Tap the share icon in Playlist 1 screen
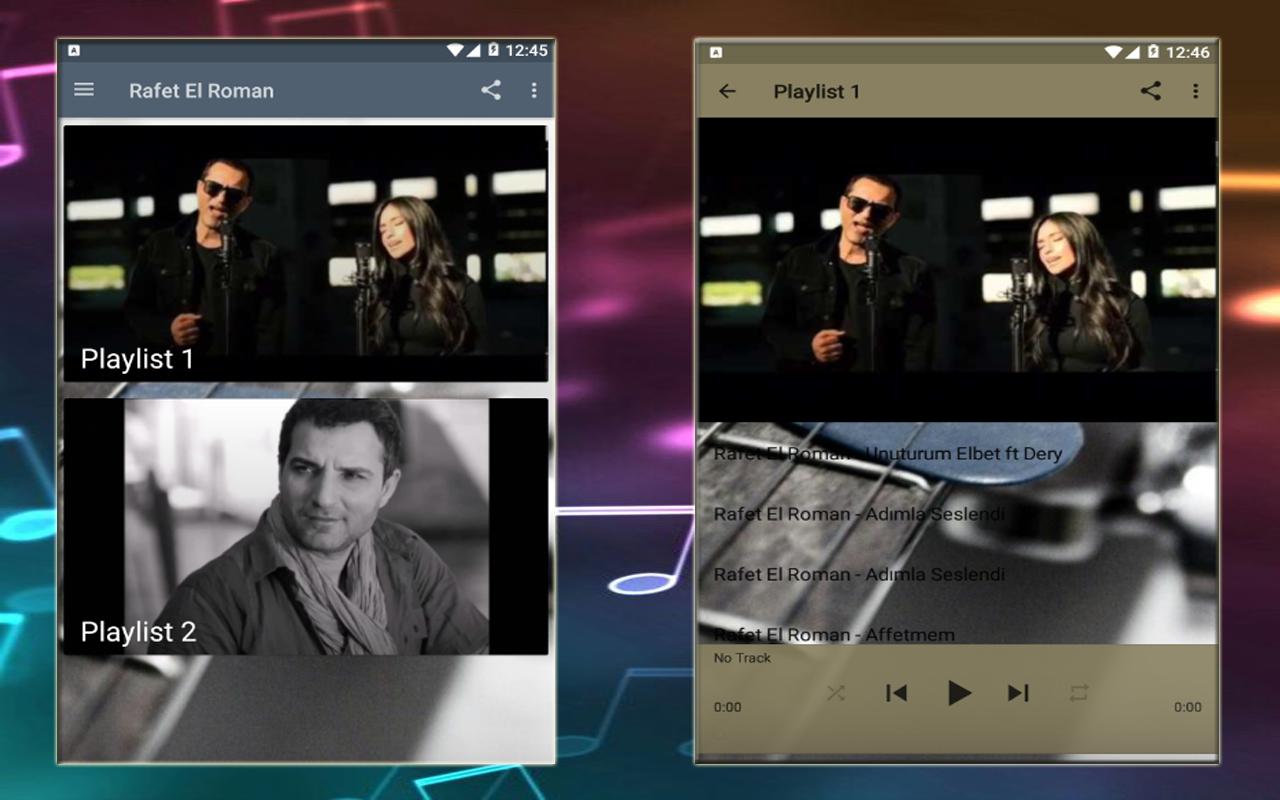 [x=1151, y=91]
